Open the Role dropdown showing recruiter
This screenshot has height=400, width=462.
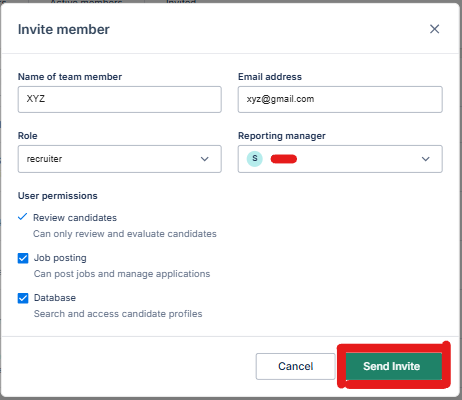click(120, 159)
